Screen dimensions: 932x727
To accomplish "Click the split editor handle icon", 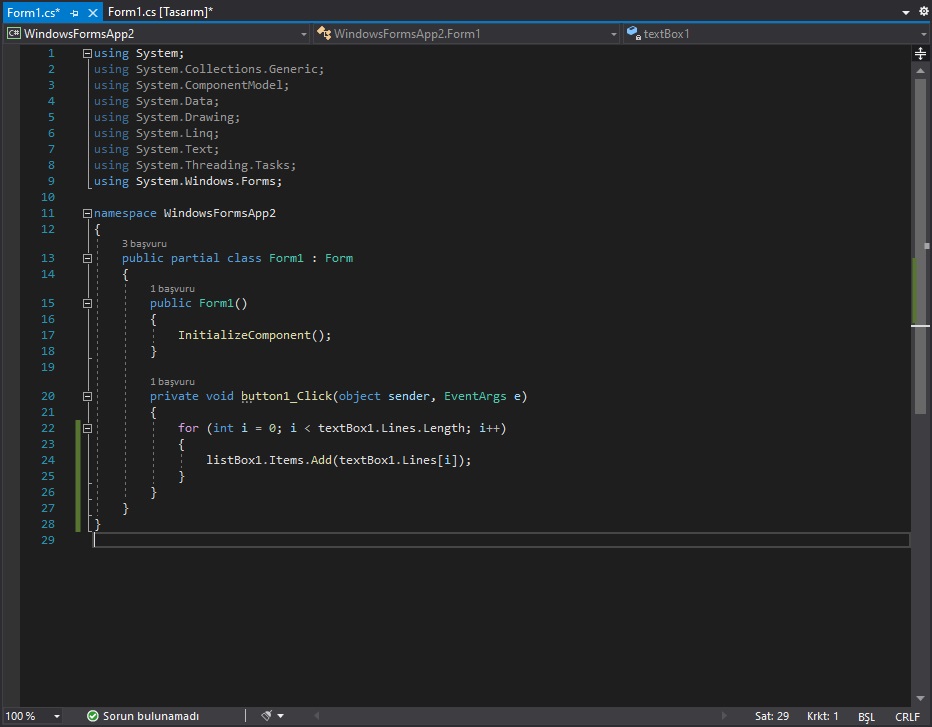I will pos(920,53).
